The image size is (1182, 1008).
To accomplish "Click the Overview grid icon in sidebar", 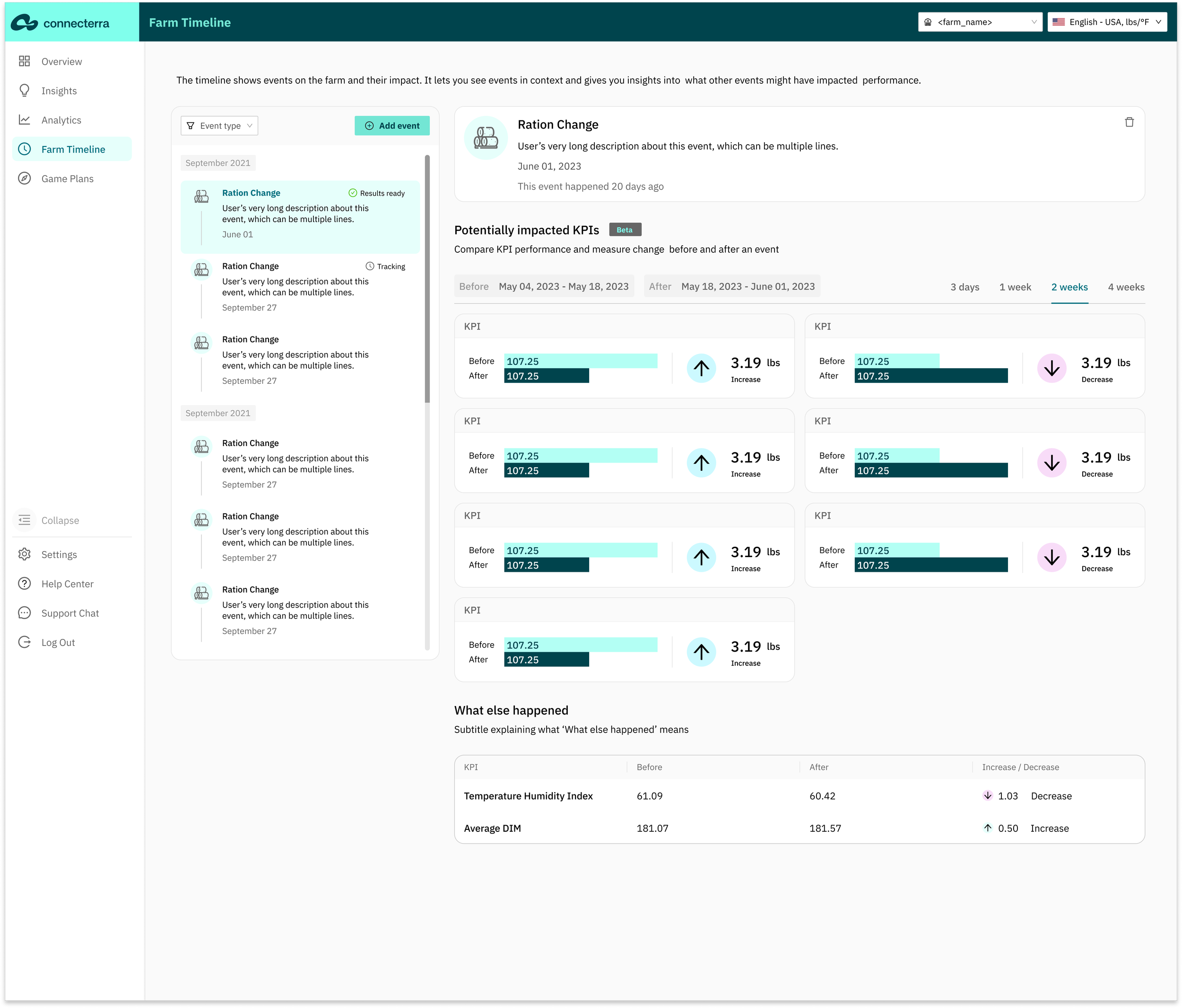I will 25,61.
